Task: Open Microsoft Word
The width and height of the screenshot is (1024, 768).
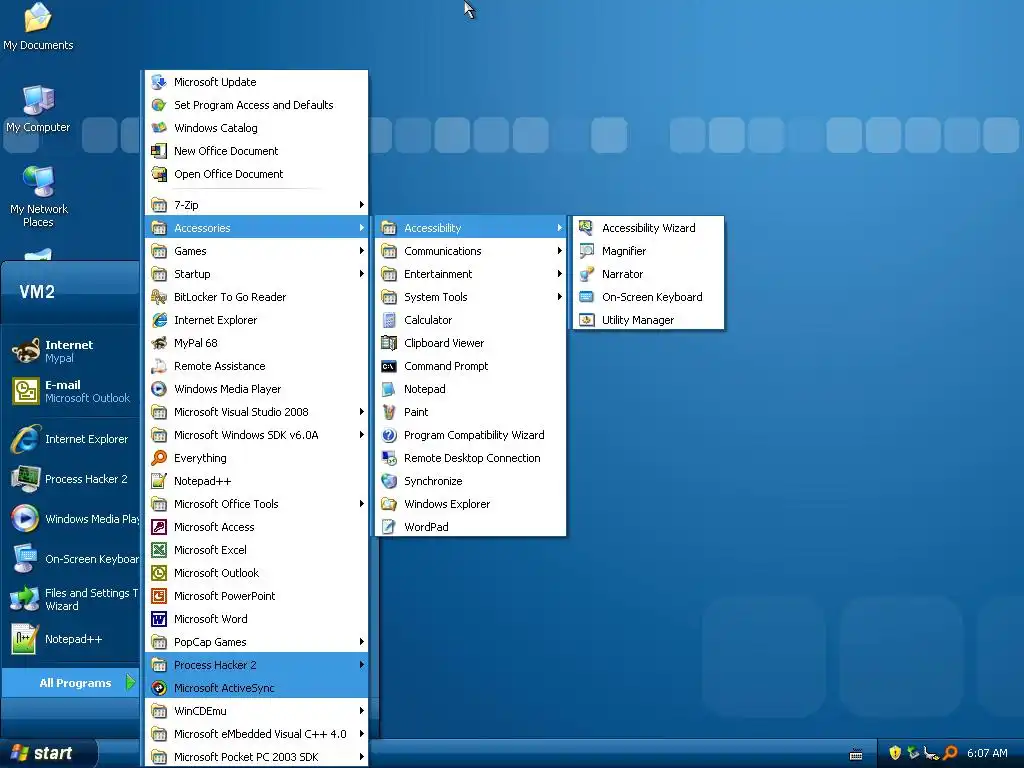Action: pos(257,619)
